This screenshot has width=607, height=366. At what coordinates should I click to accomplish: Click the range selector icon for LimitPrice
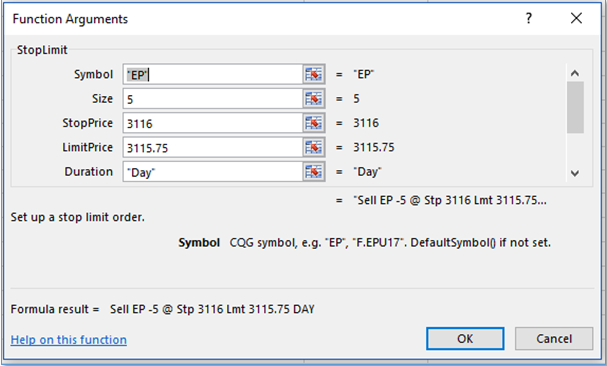[x=314, y=148]
